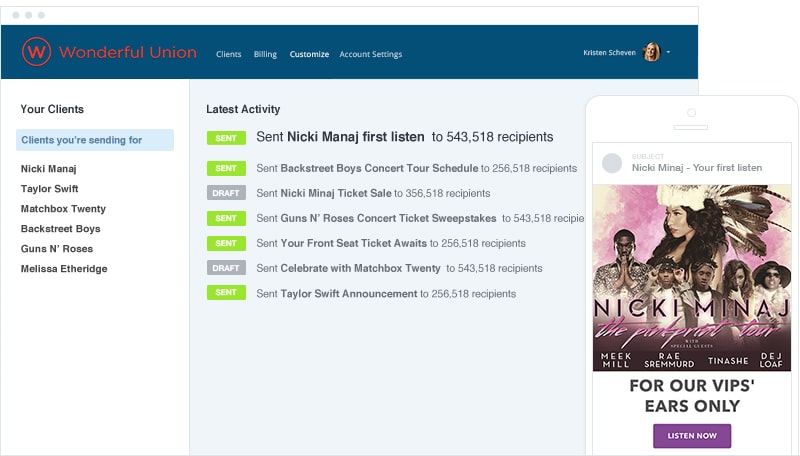Click Kristen Scheven's profile avatar

tap(651, 53)
